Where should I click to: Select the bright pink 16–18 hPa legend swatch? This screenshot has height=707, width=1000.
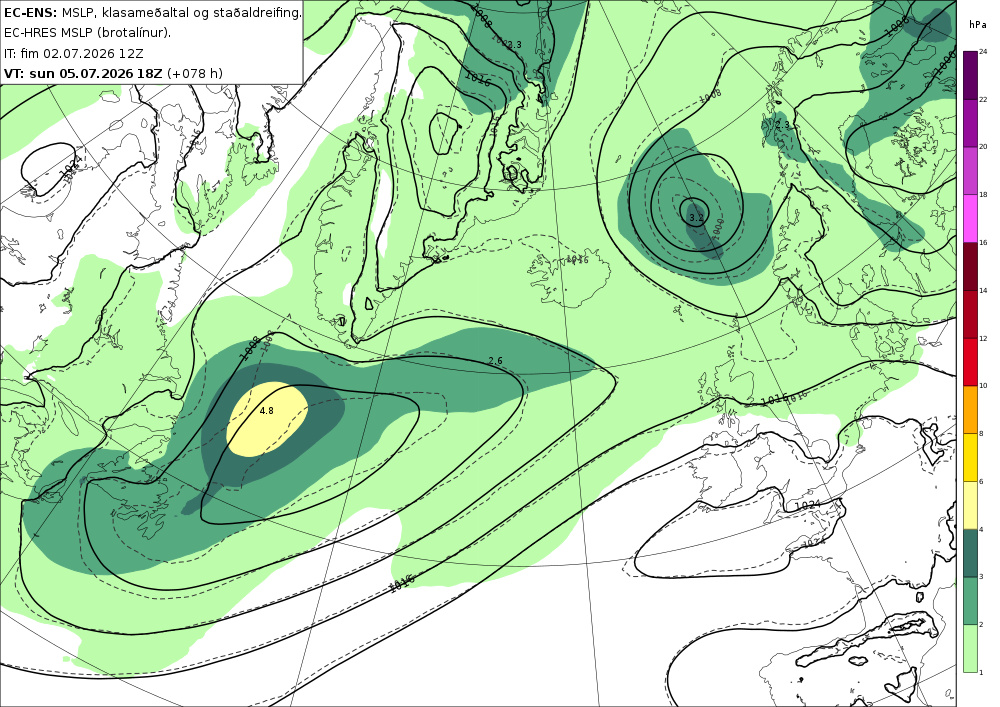tap(970, 218)
